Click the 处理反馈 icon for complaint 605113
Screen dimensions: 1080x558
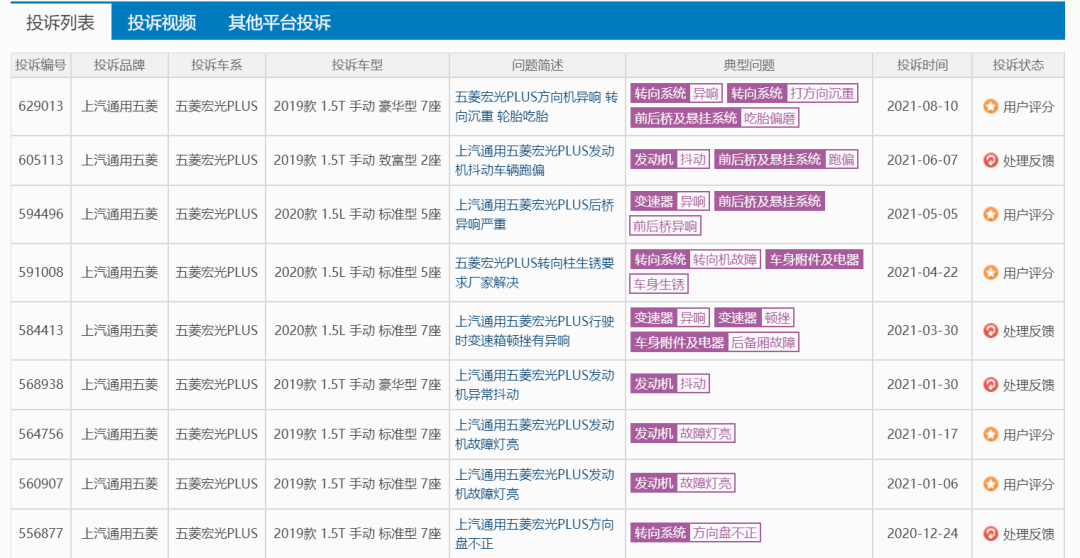[990, 161]
